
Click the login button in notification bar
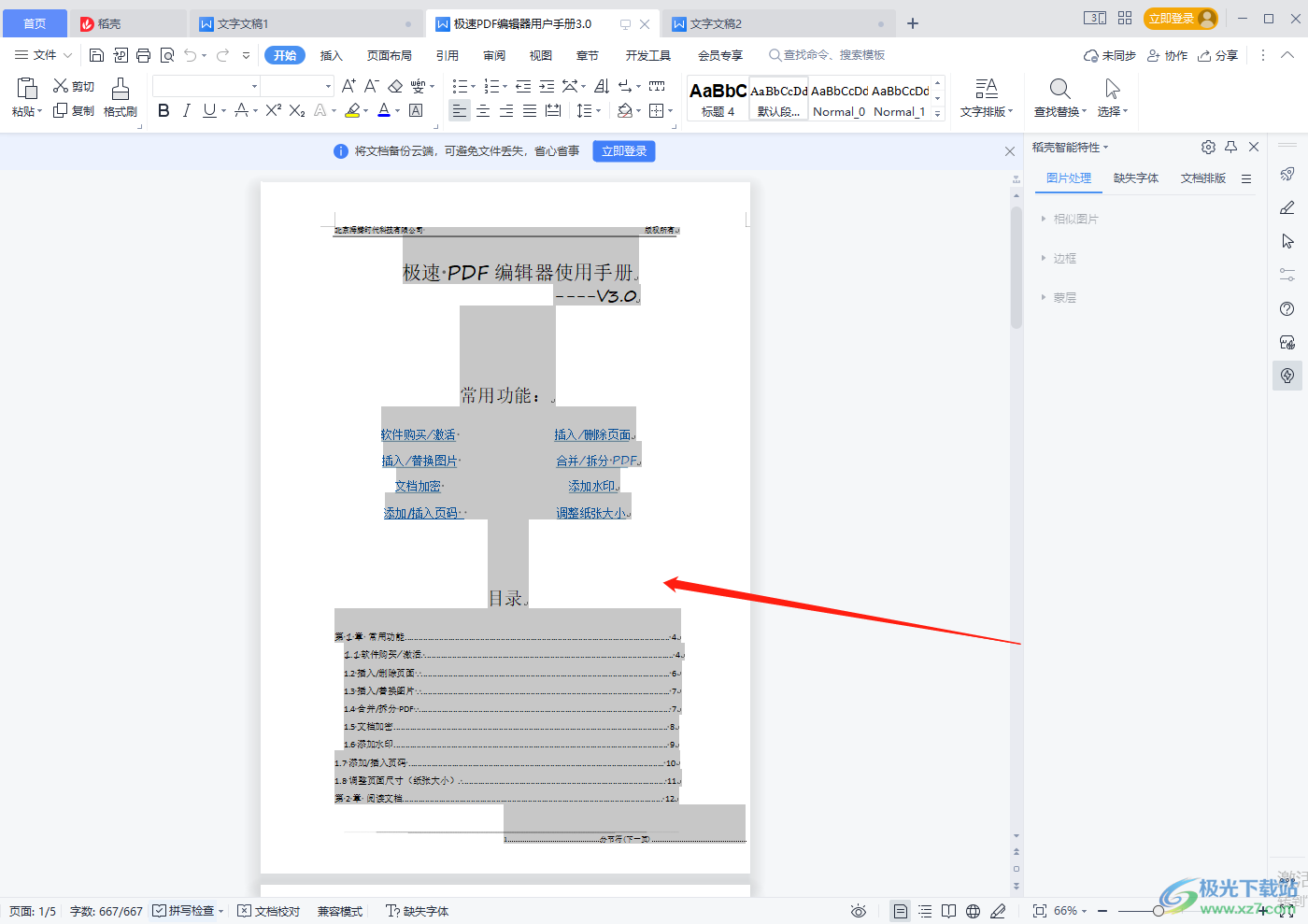tap(624, 151)
